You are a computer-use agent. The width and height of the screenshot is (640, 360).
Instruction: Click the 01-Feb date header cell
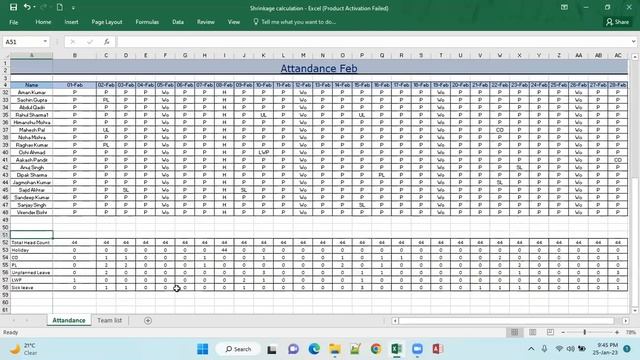point(75,85)
